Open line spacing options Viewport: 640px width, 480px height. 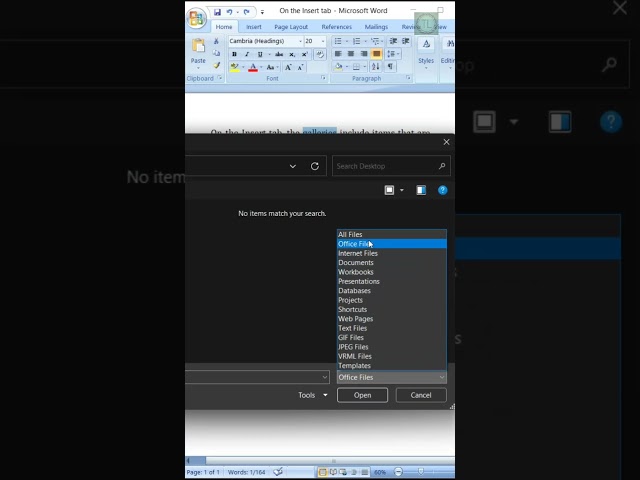(x=393, y=54)
